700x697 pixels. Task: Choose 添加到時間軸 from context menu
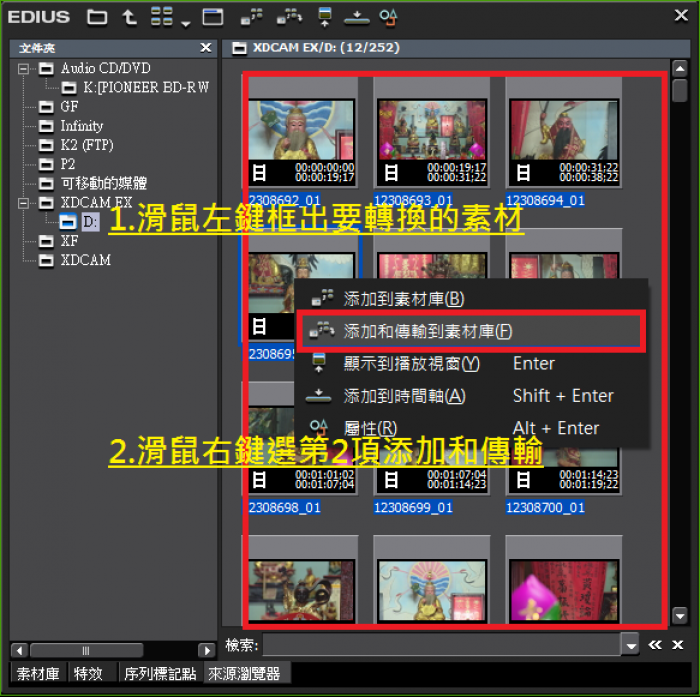point(404,396)
